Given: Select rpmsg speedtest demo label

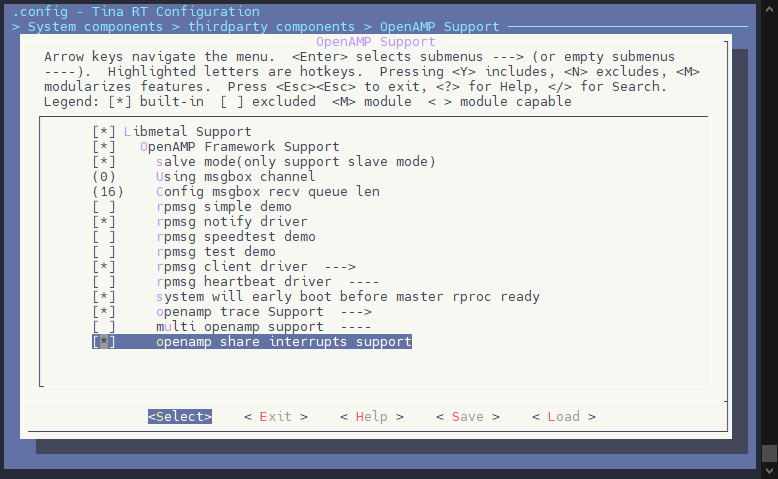Looking at the screenshot, I should coord(236,236).
